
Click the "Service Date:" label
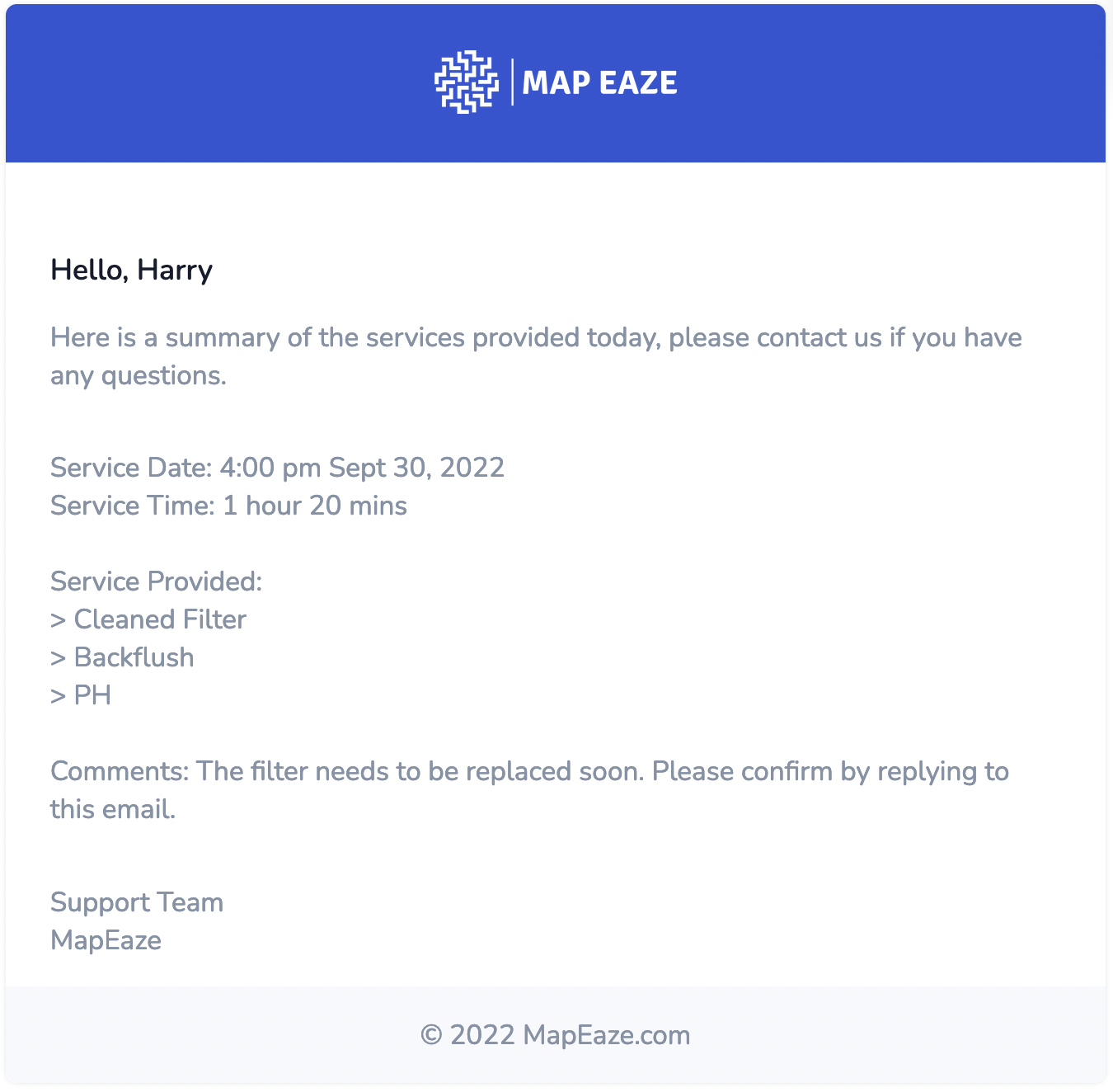(131, 468)
